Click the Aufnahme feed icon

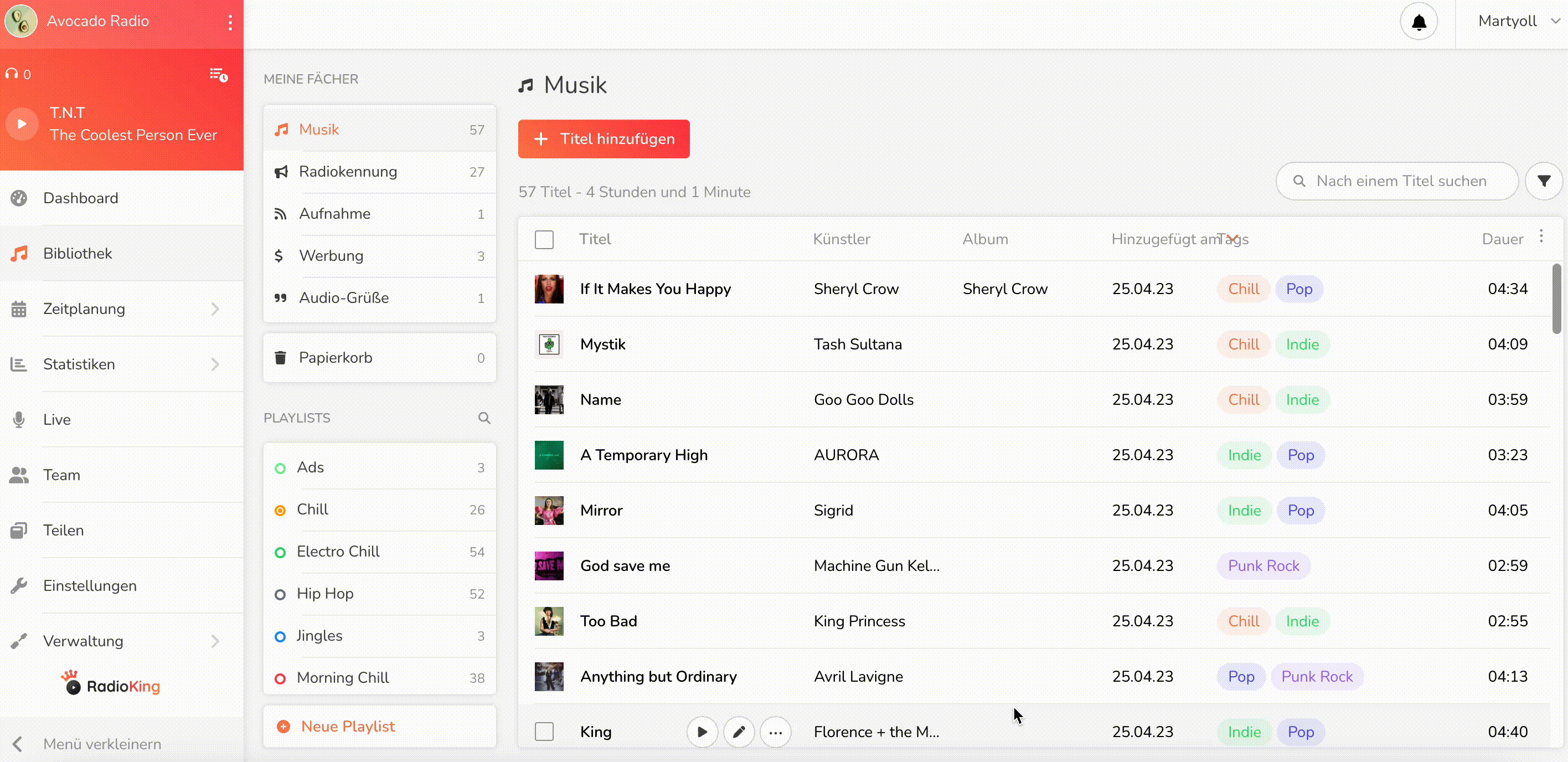[280, 214]
